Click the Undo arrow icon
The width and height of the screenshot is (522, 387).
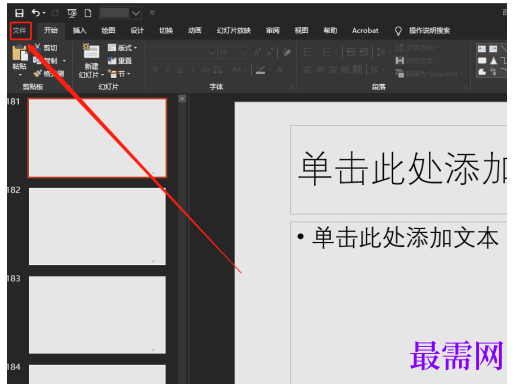36,13
